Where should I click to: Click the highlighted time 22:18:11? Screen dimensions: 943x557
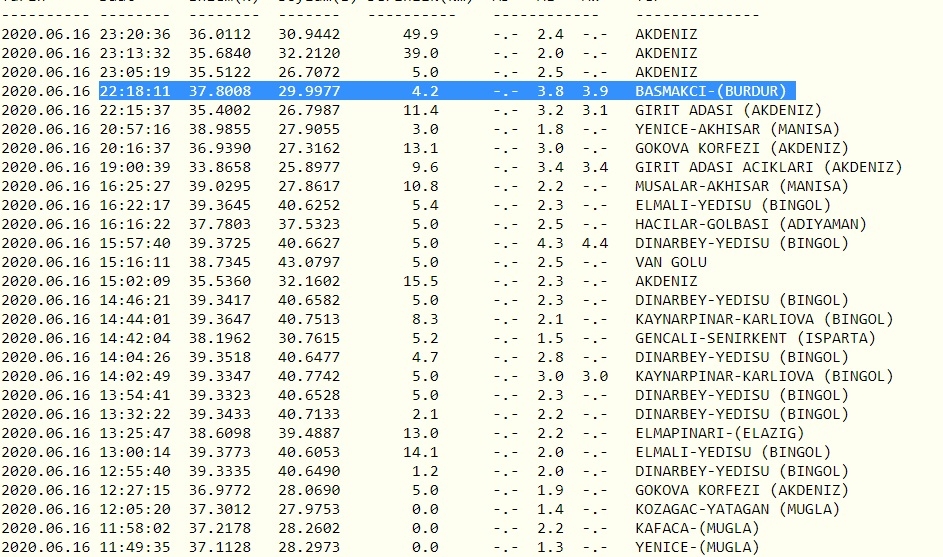pyautogui.click(x=135, y=91)
